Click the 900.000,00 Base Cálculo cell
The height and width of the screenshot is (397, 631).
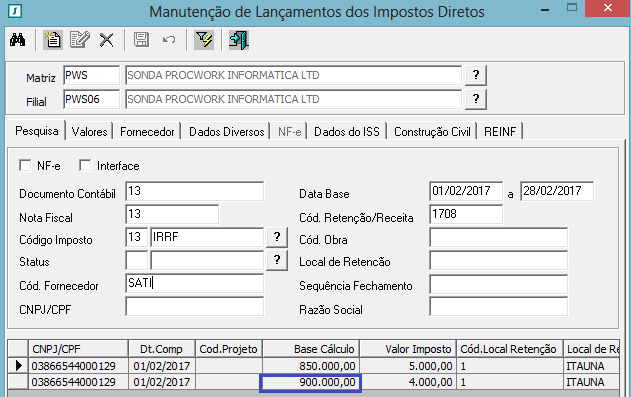coord(311,383)
